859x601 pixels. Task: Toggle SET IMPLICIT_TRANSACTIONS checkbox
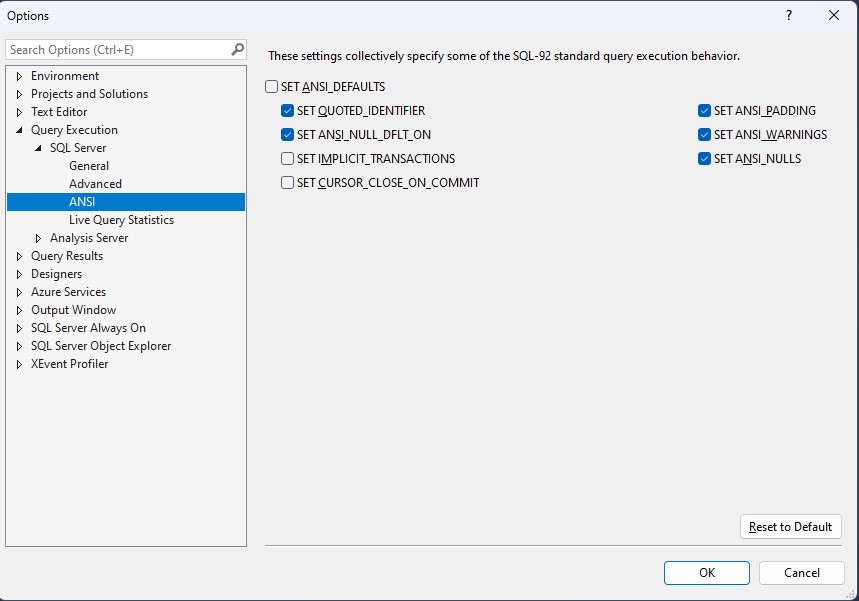pos(288,159)
